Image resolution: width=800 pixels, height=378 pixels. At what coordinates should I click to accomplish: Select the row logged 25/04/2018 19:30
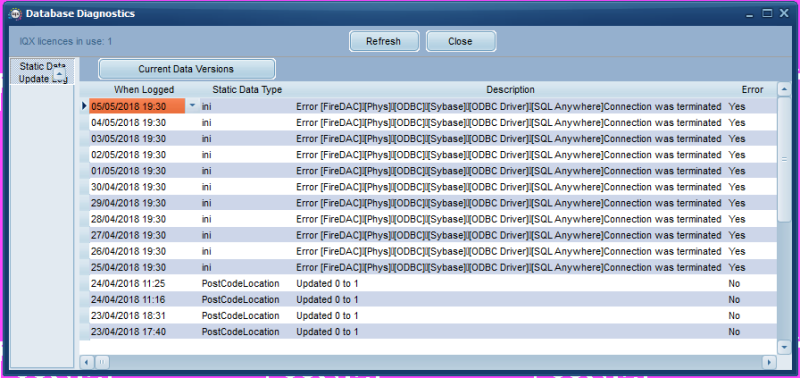tap(429, 267)
